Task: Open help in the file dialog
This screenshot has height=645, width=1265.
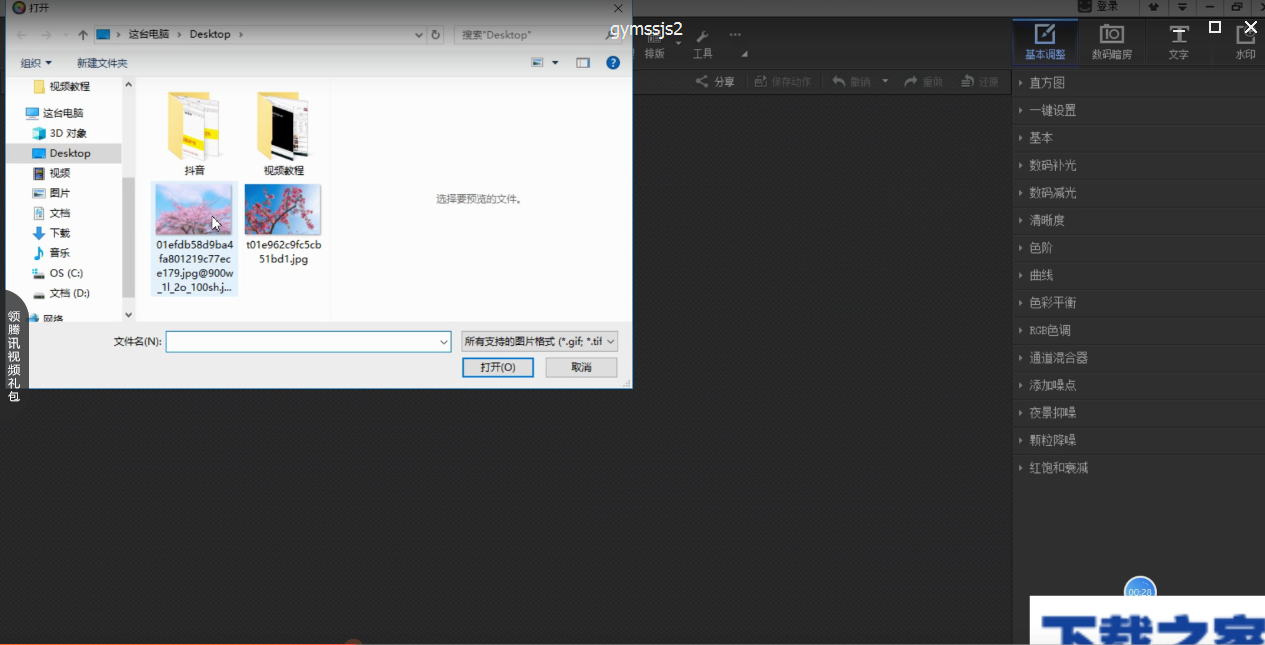Action: (x=613, y=63)
